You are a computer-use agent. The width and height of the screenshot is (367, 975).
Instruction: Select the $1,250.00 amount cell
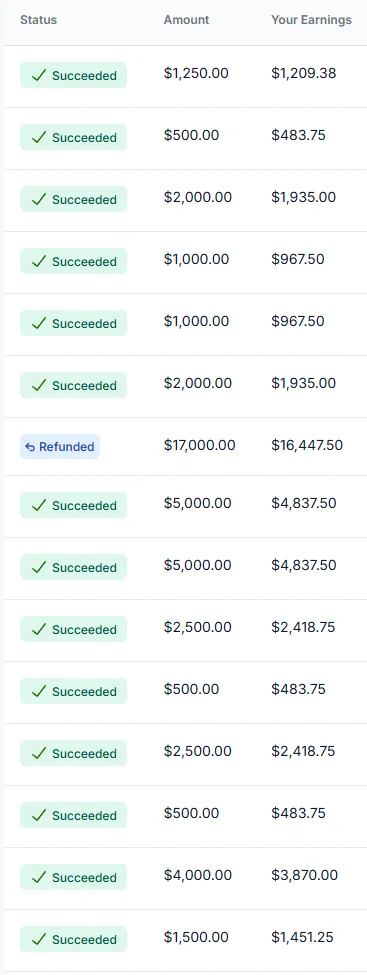pos(196,73)
